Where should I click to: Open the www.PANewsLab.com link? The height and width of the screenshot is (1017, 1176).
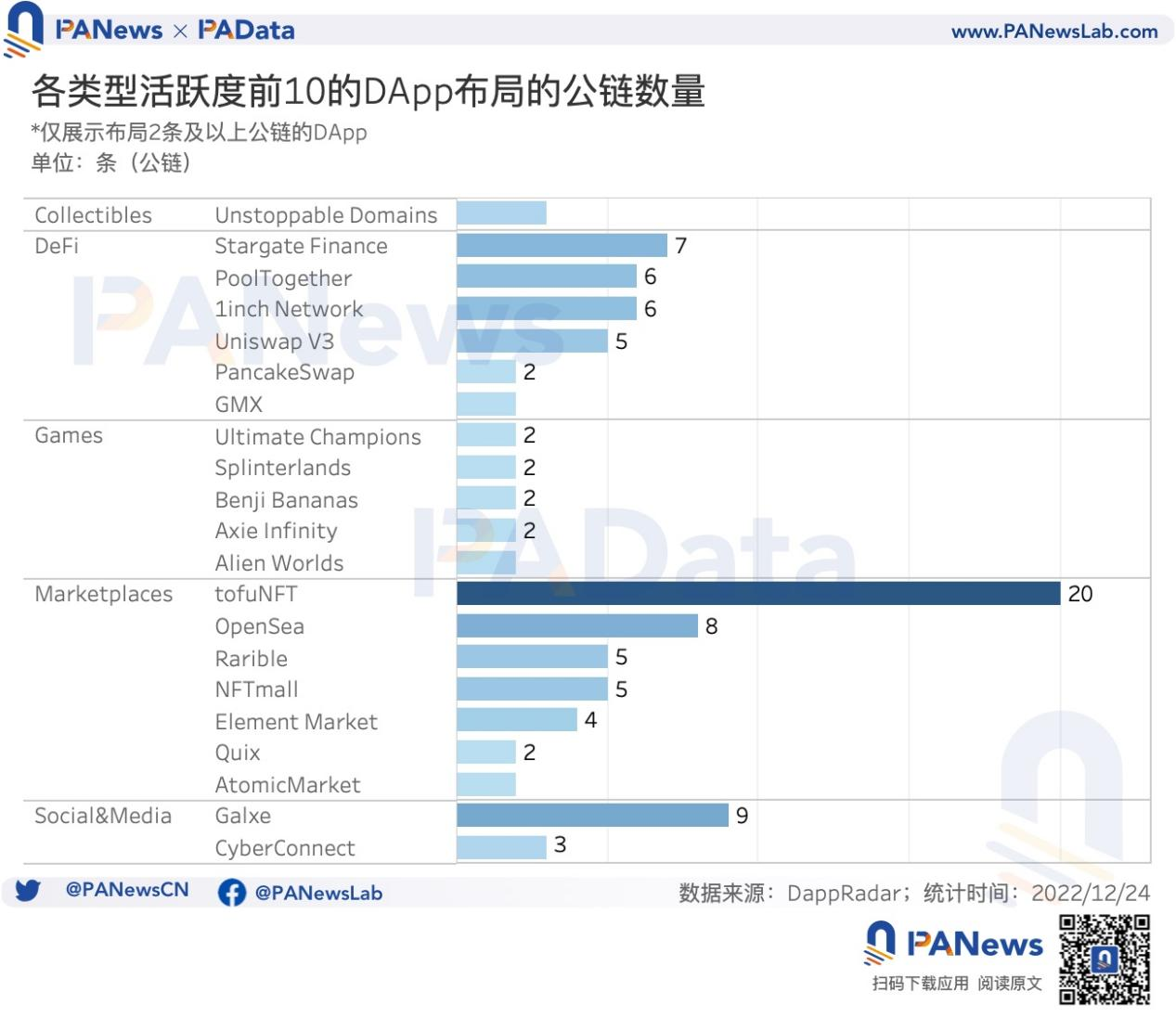coord(1055,29)
